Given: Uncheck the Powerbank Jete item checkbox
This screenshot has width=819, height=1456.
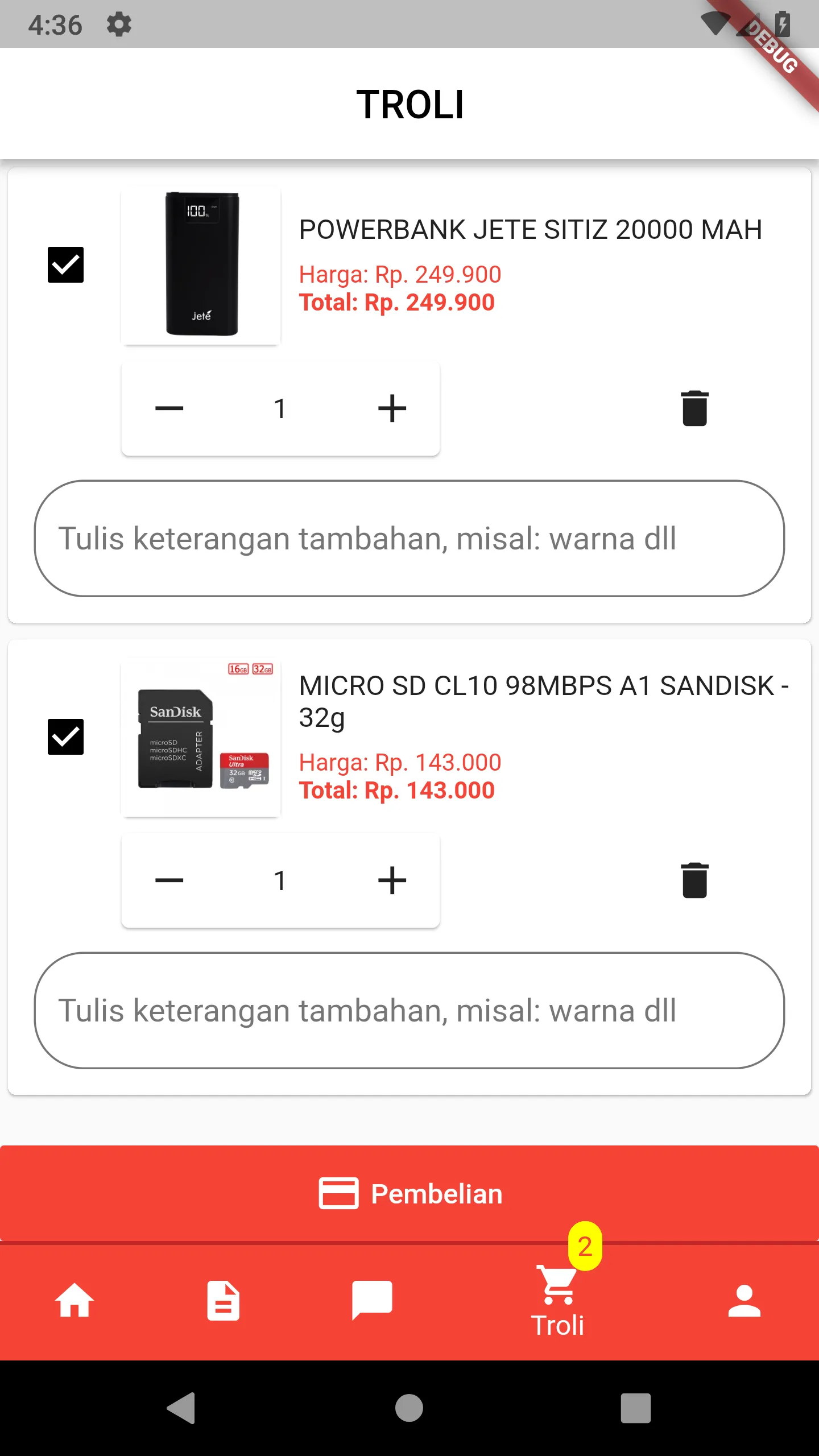Looking at the screenshot, I should pyautogui.click(x=65, y=264).
